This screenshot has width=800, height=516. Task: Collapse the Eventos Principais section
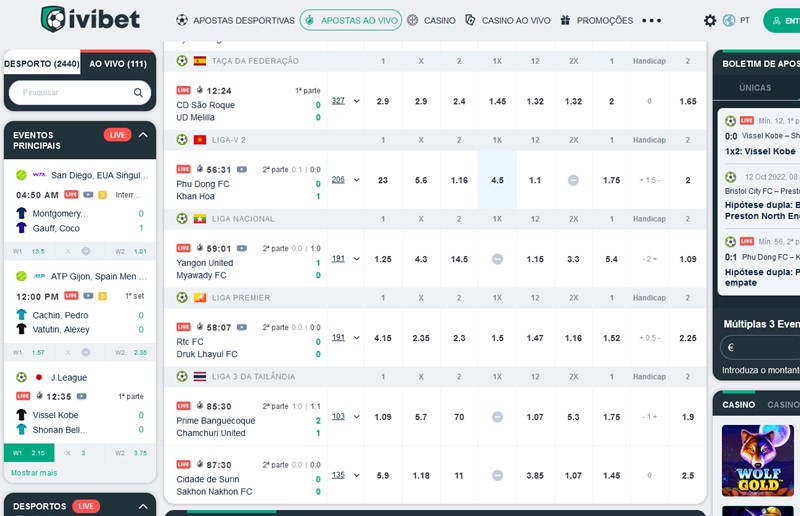click(x=143, y=135)
